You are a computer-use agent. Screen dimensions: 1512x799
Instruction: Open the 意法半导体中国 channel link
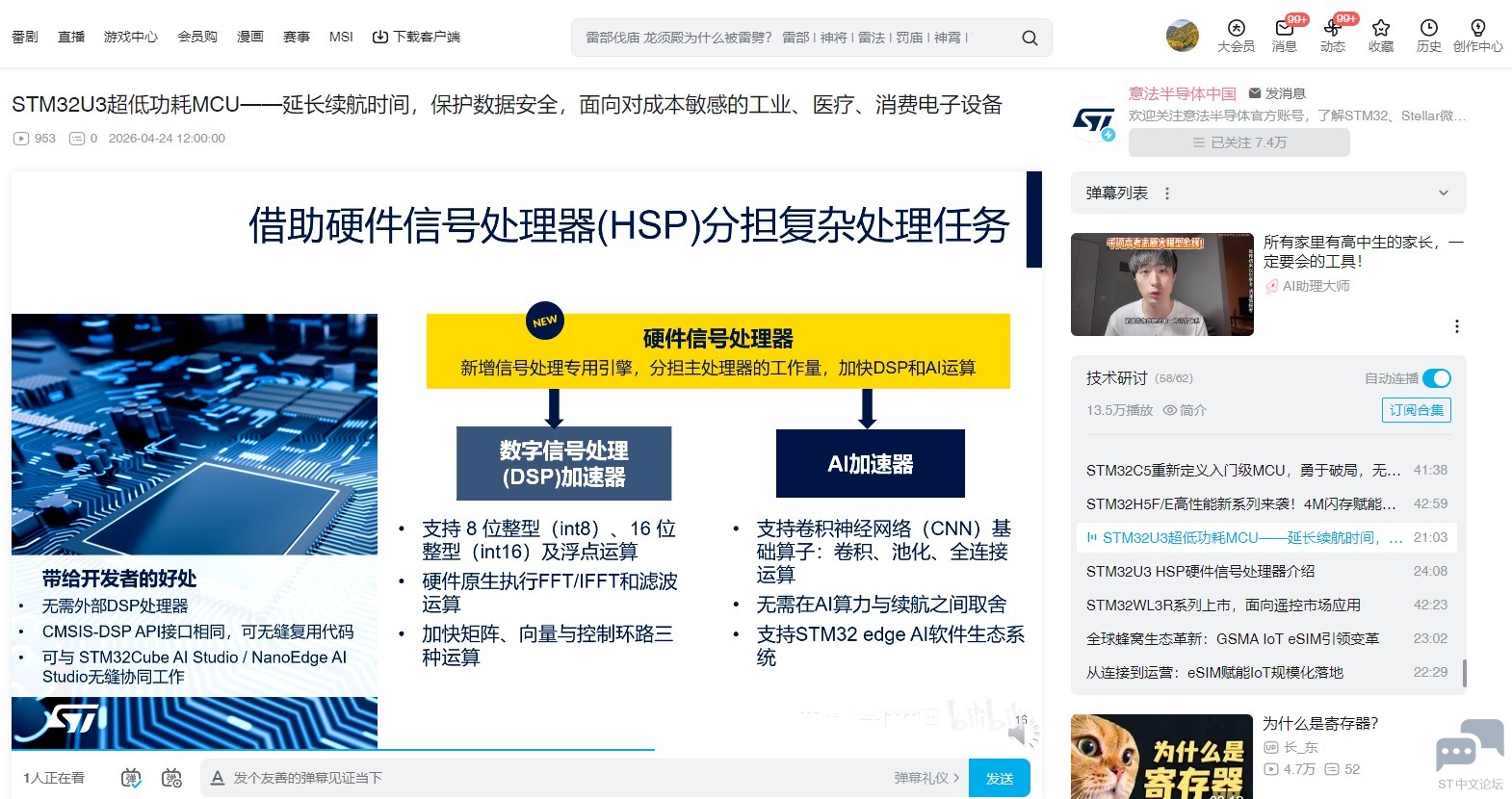(x=1183, y=93)
